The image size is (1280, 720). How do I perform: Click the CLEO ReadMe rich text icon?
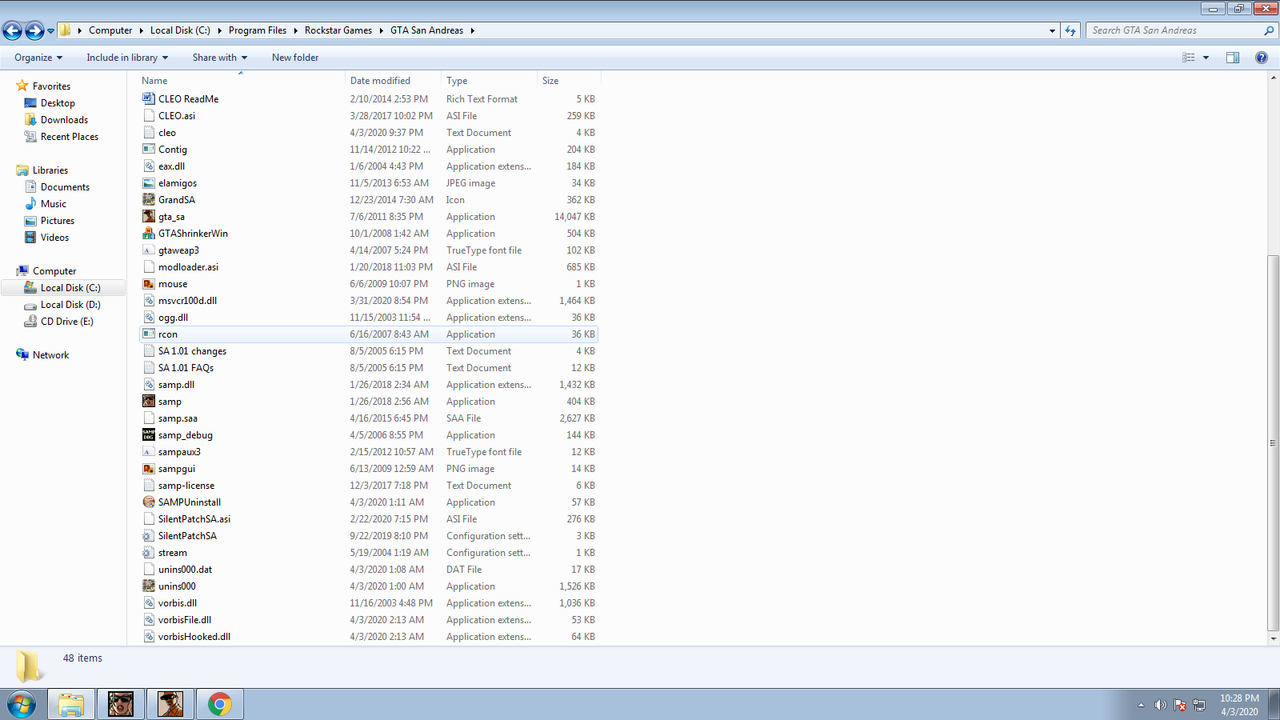click(149, 99)
